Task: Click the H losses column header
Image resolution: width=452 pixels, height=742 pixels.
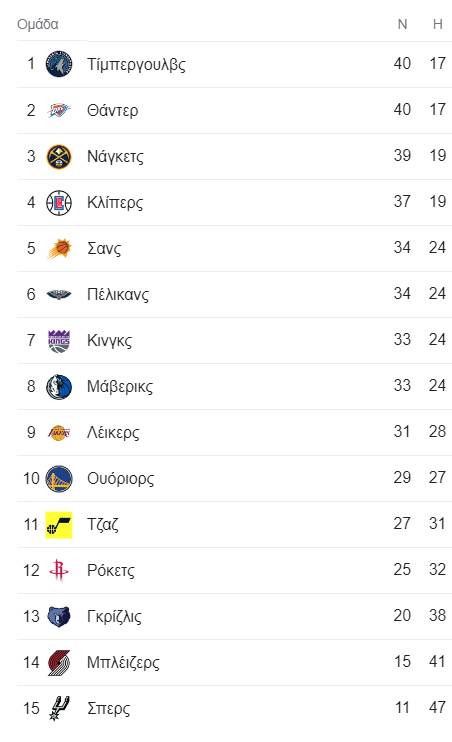Action: (x=438, y=24)
